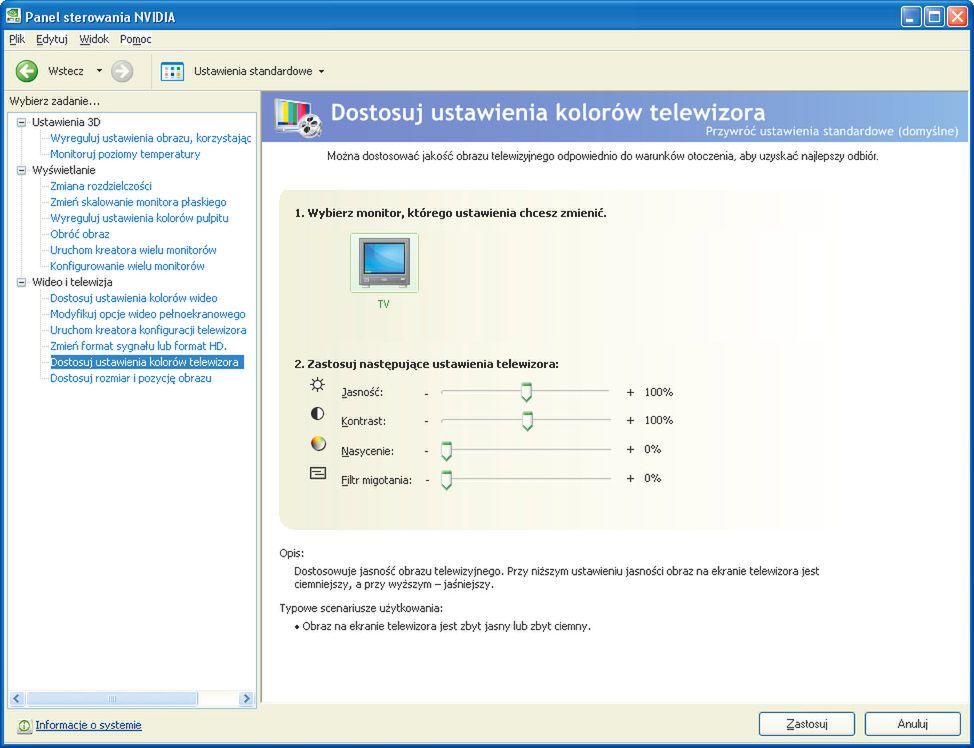This screenshot has height=748, width=974.
Task: Click the flicker filter icon
Action: [317, 473]
